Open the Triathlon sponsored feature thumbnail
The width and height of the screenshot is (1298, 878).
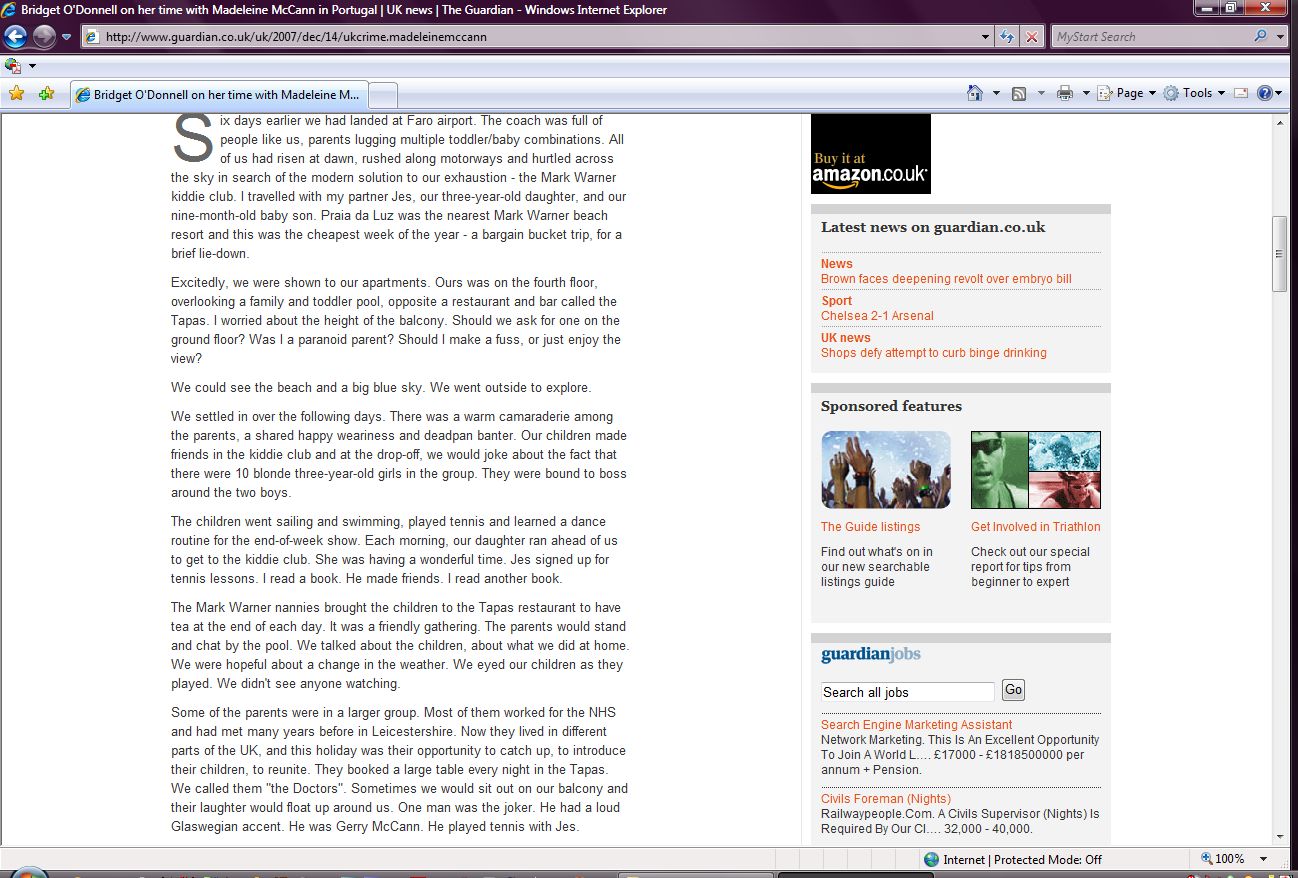point(1035,470)
